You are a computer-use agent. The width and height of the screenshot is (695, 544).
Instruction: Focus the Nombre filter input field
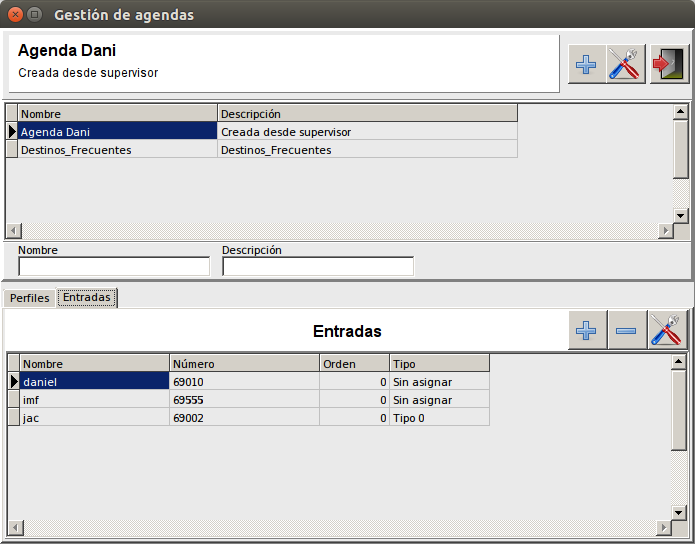114,266
